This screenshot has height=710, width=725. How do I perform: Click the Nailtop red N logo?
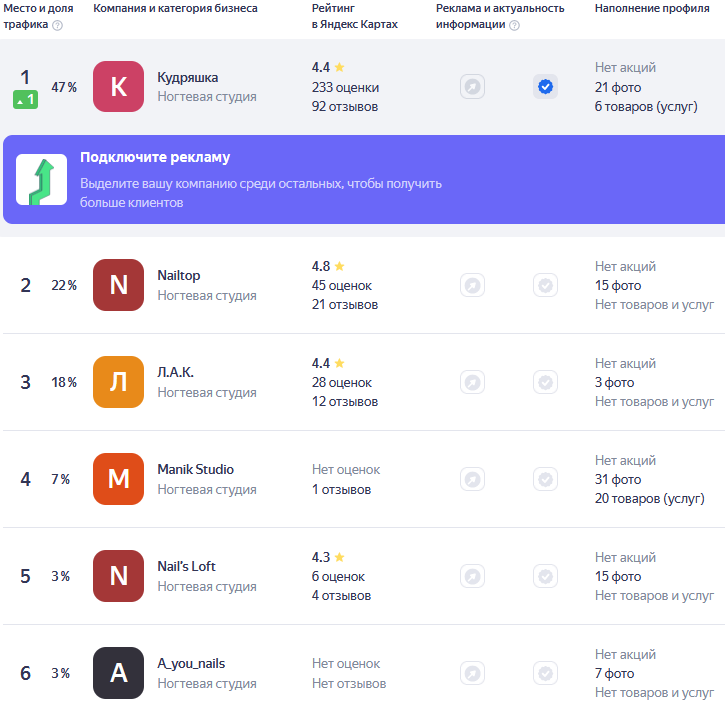click(x=118, y=285)
